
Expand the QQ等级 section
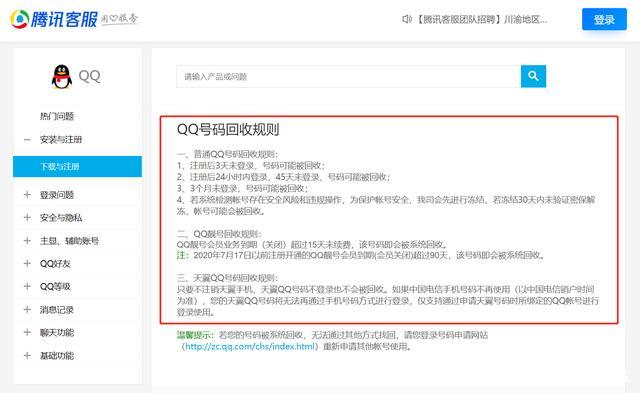pos(27,286)
